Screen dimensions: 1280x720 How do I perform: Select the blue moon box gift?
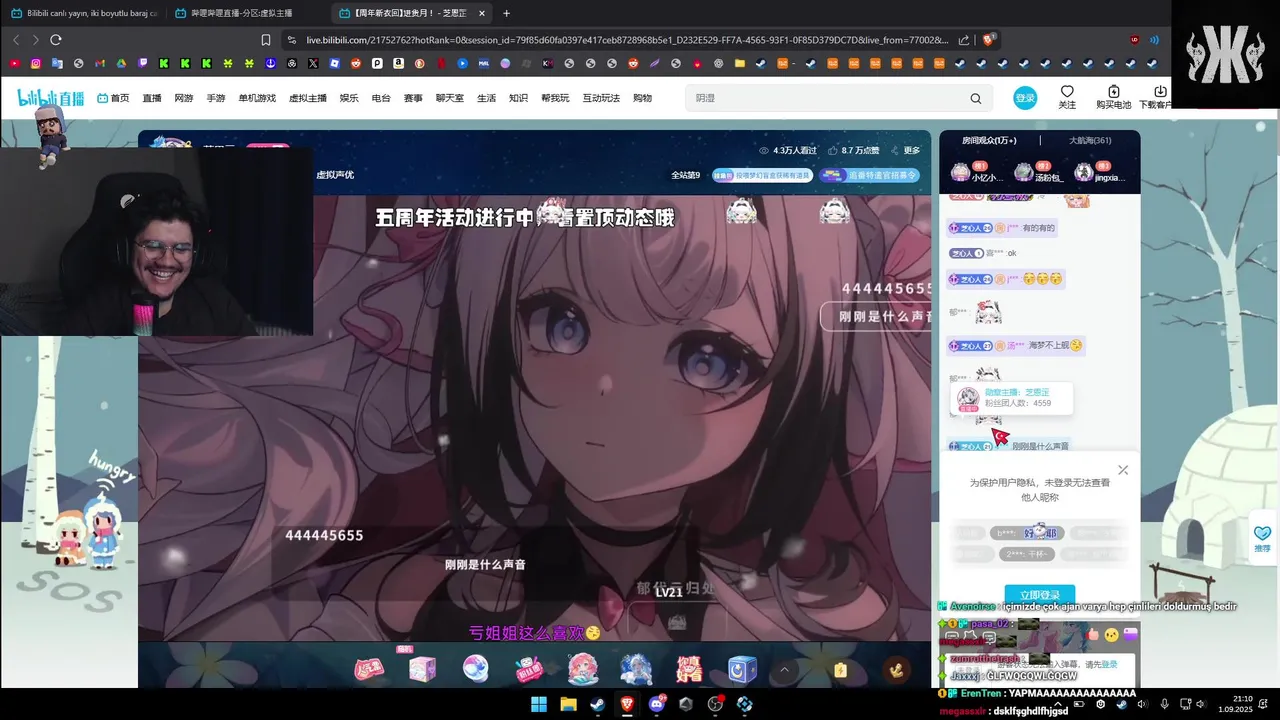click(742, 669)
